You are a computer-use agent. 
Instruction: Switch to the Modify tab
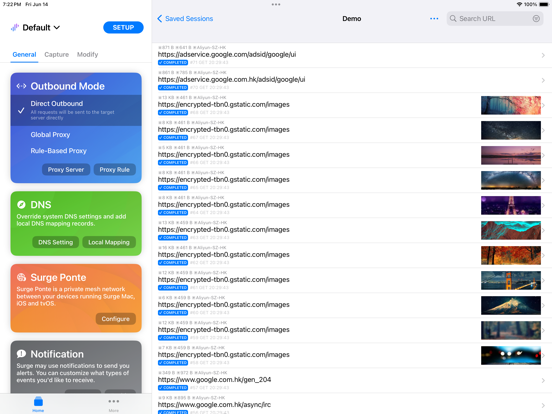click(x=87, y=55)
